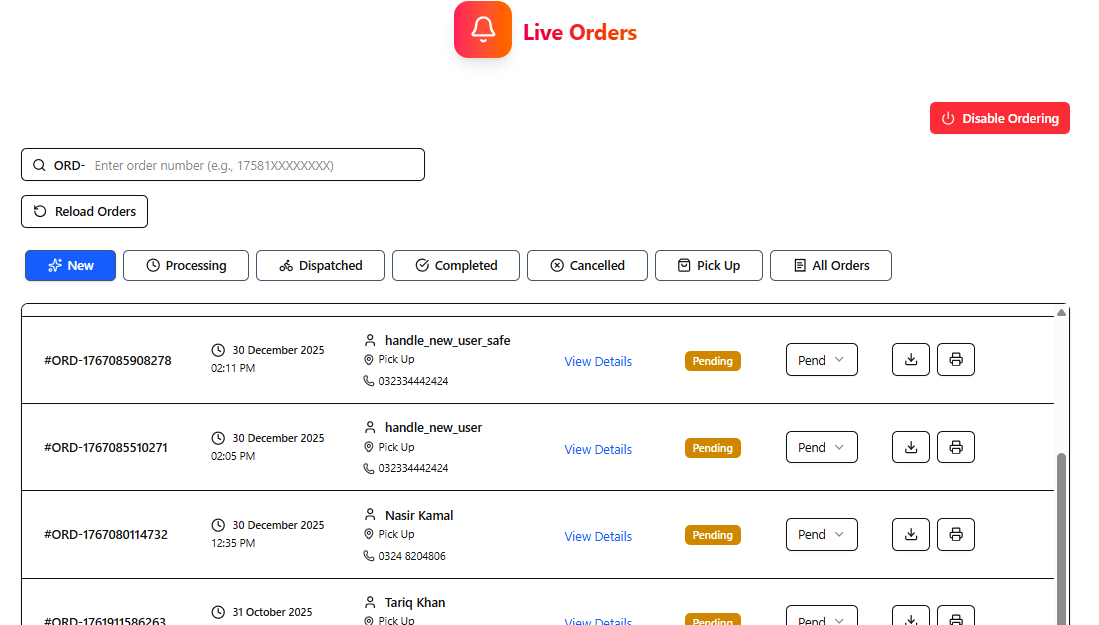1099x625 pixels.
Task: Select the New orders tab
Action: (x=70, y=266)
